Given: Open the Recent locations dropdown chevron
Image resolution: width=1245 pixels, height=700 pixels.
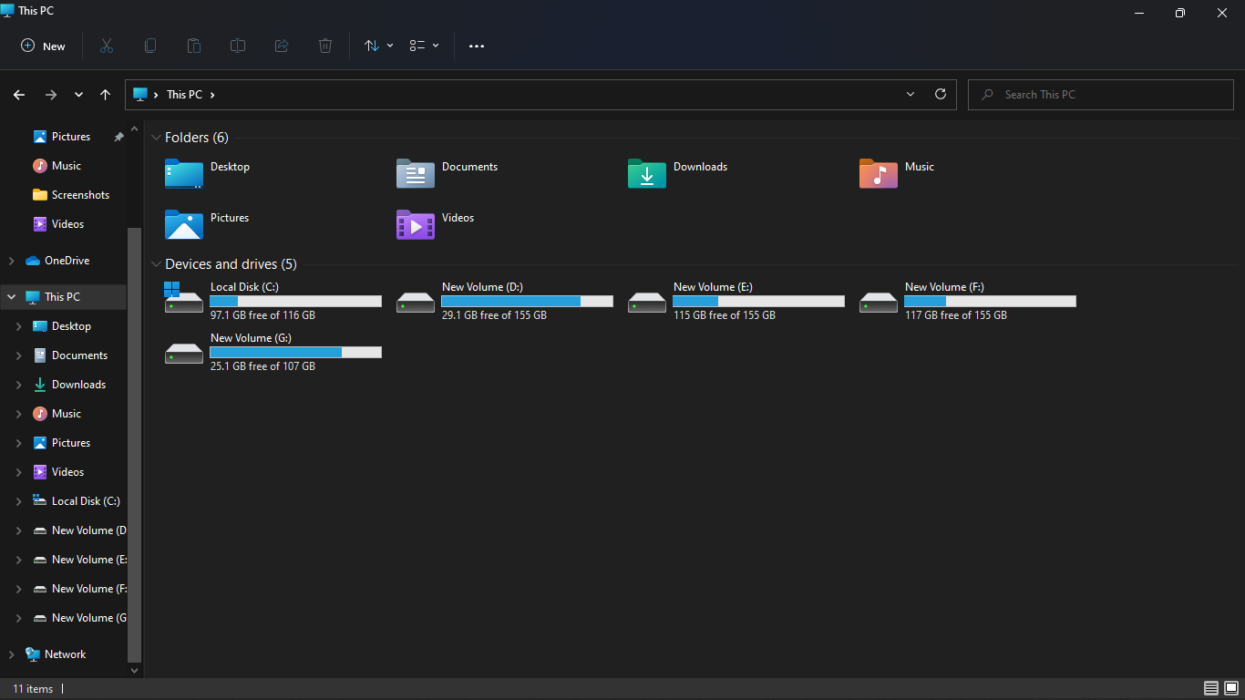Looking at the screenshot, I should point(78,95).
